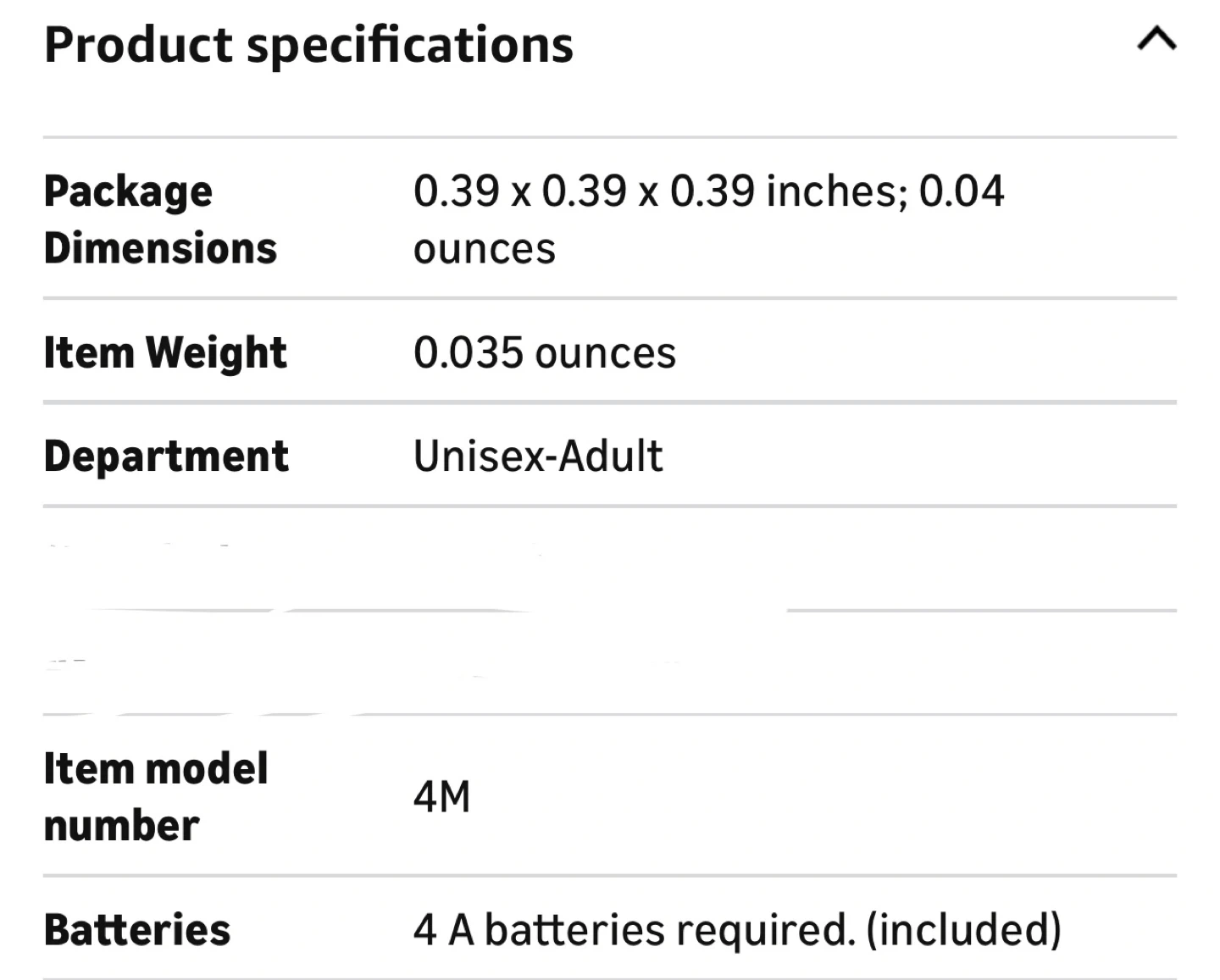Screen dimensions: 1220x980
Task: Click the Batteries label
Action: [x=137, y=930]
